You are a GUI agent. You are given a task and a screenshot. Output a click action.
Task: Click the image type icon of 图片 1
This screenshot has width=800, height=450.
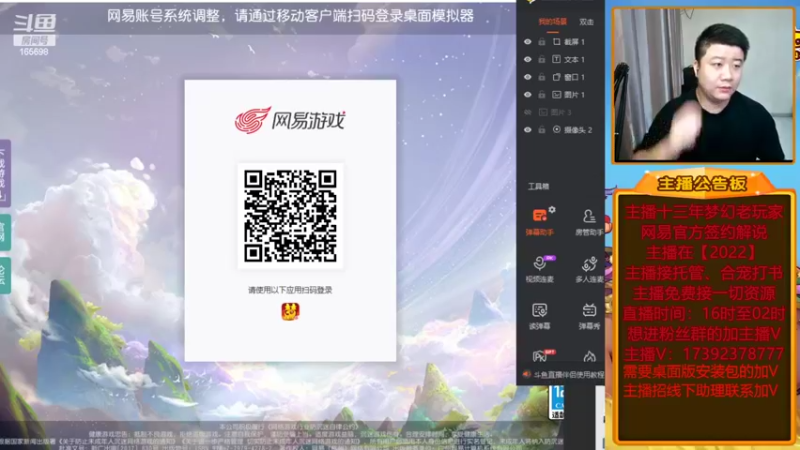tap(557, 94)
